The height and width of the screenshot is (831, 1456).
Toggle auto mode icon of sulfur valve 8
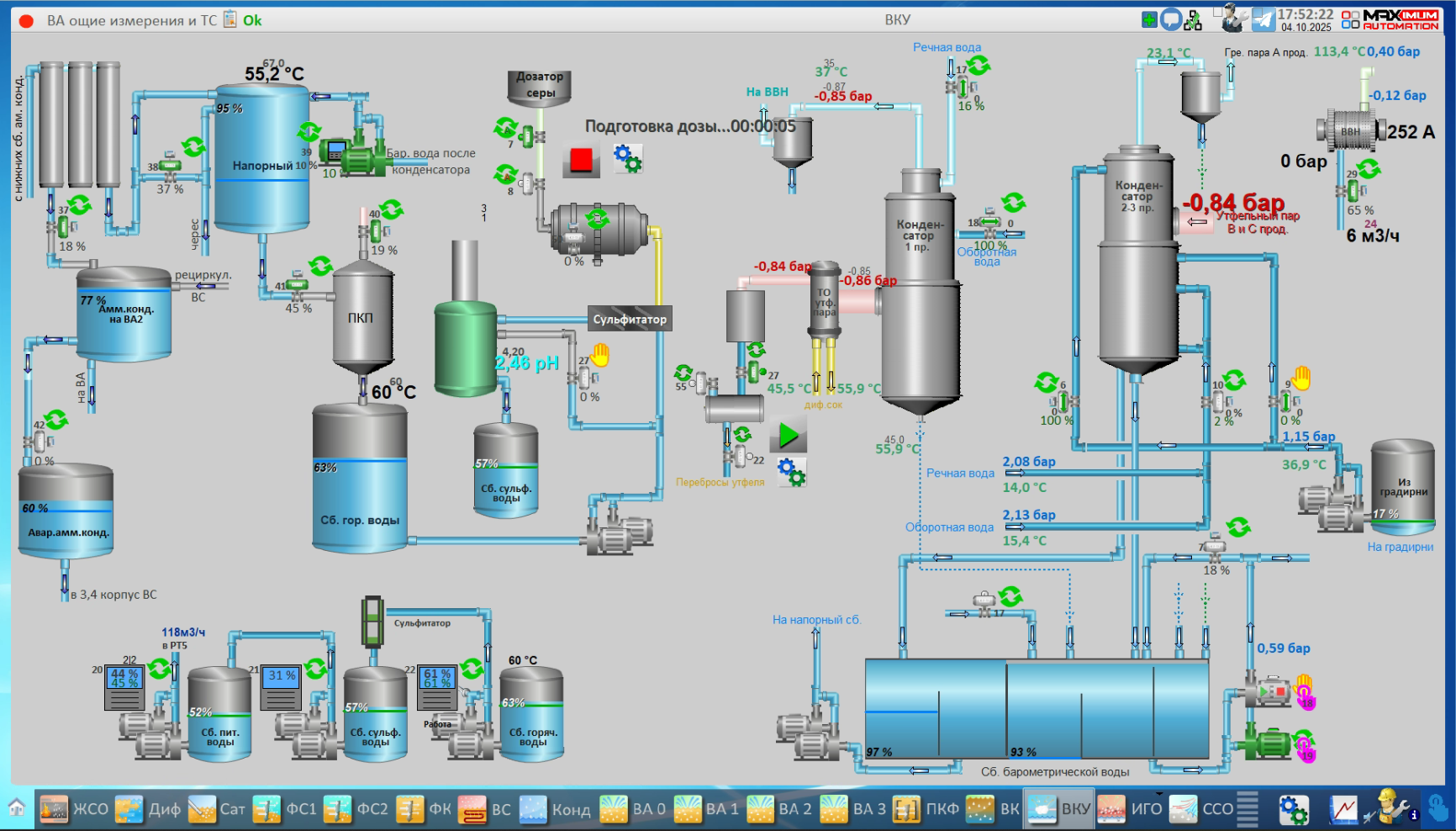[506, 173]
